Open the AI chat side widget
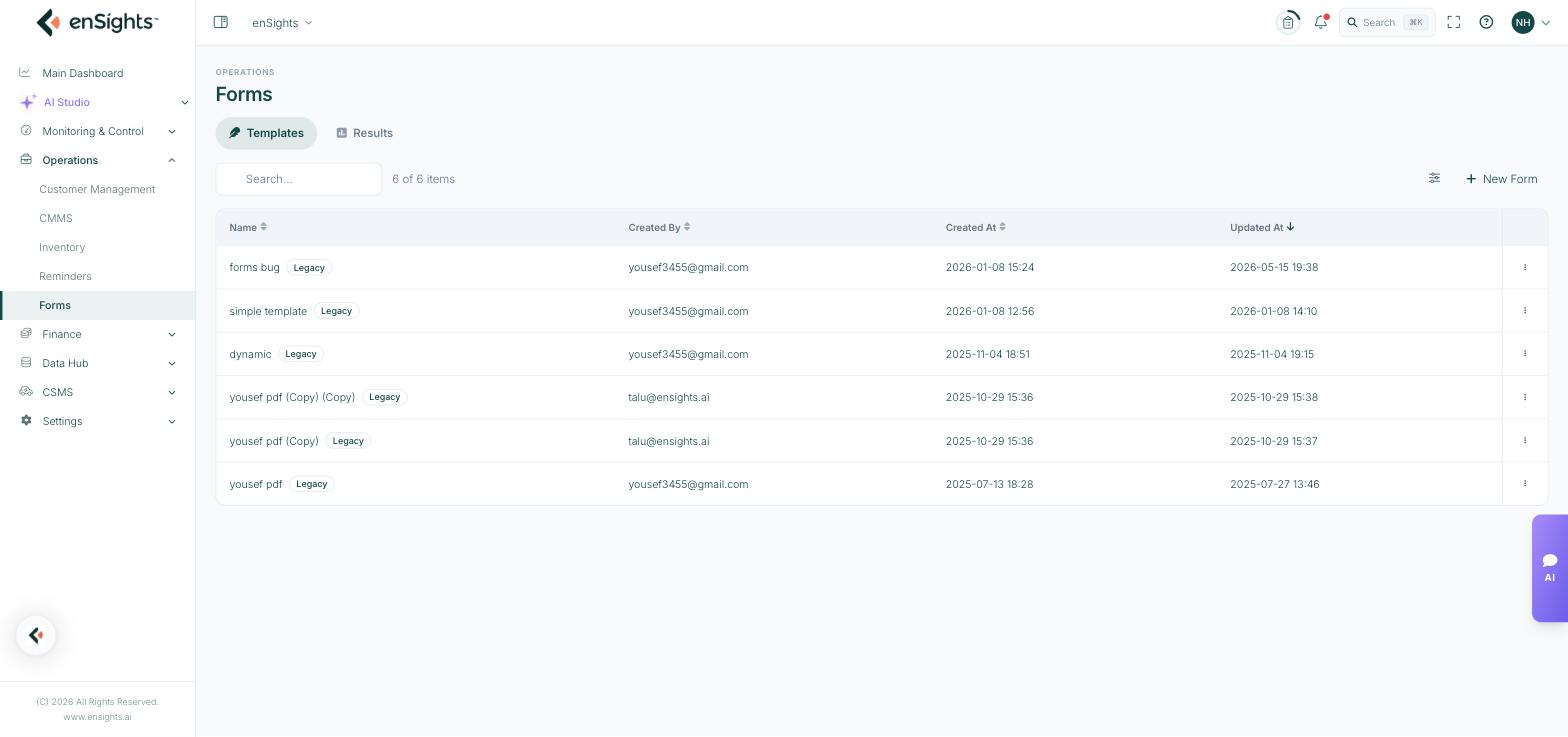The image size is (1568, 737). click(1550, 568)
